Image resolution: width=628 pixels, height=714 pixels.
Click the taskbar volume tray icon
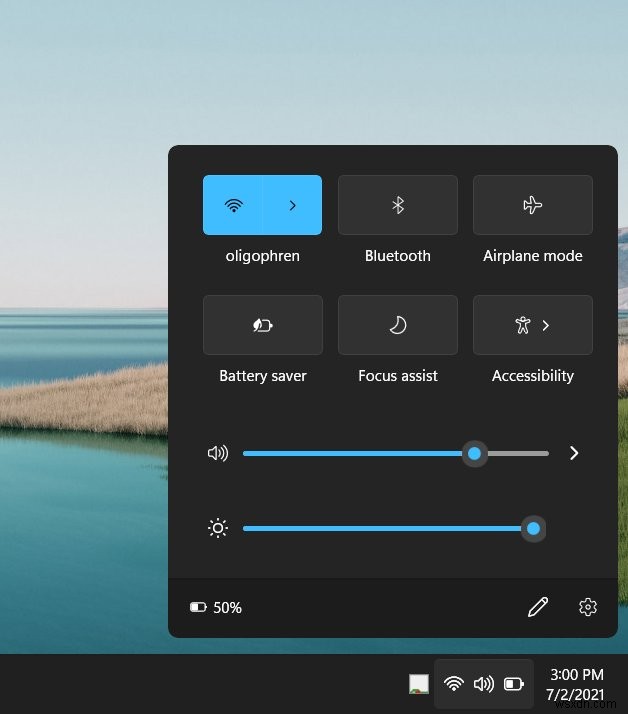484,683
